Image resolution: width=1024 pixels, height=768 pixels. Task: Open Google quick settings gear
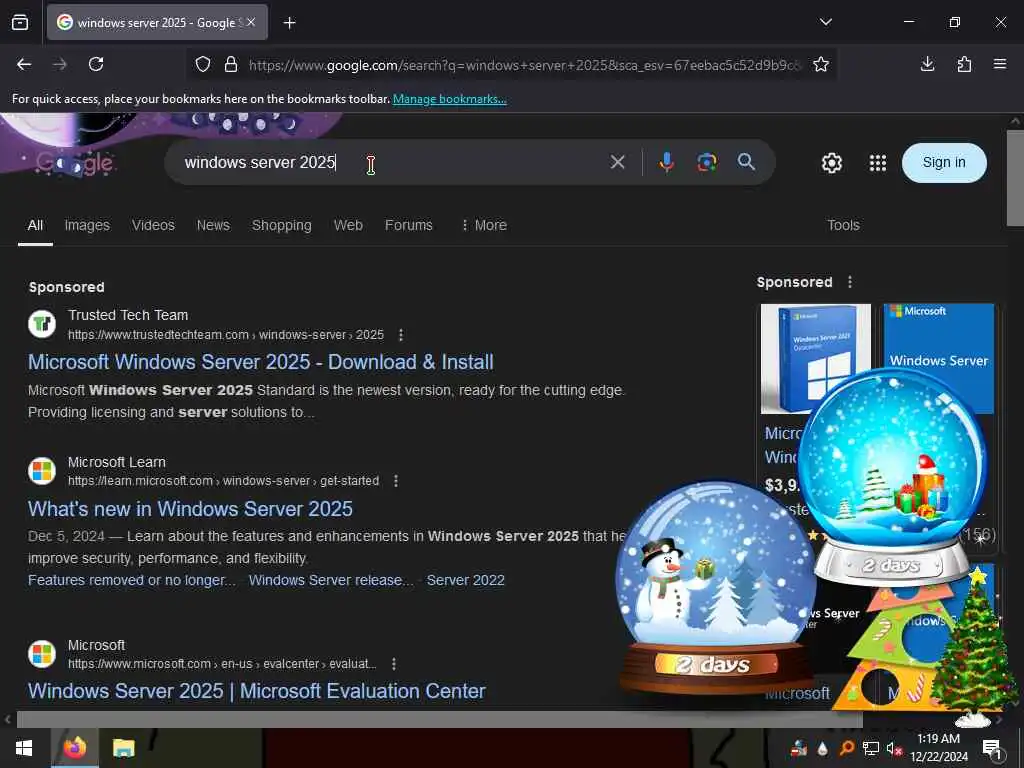831,163
